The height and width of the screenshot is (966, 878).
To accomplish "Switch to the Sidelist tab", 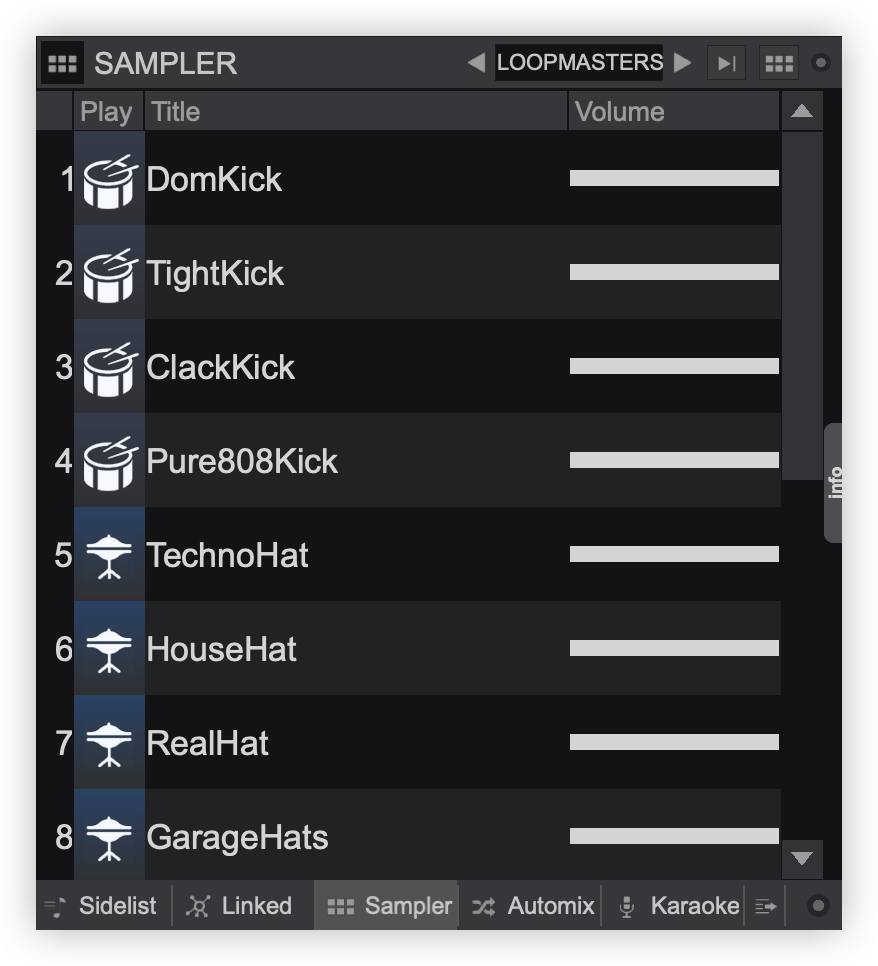I will pyautogui.click(x=101, y=906).
